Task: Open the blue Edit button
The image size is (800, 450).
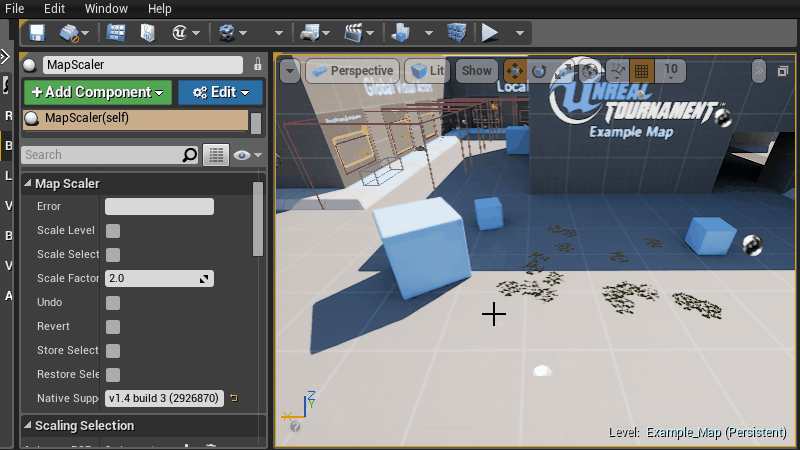Action: click(x=220, y=92)
